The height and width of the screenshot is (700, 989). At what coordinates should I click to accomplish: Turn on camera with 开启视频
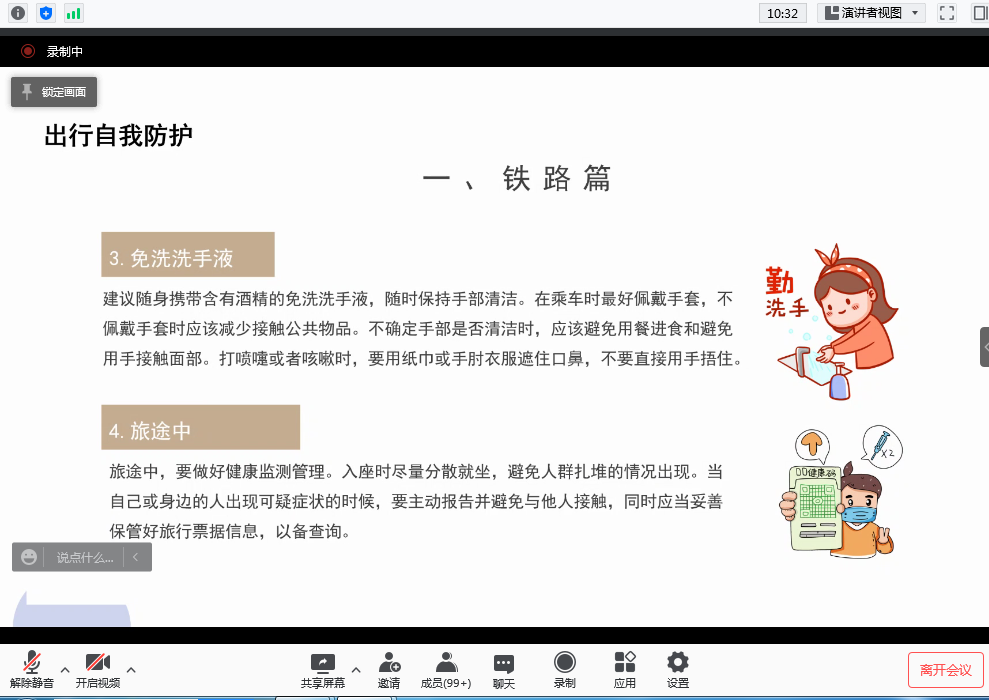pyautogui.click(x=98, y=669)
